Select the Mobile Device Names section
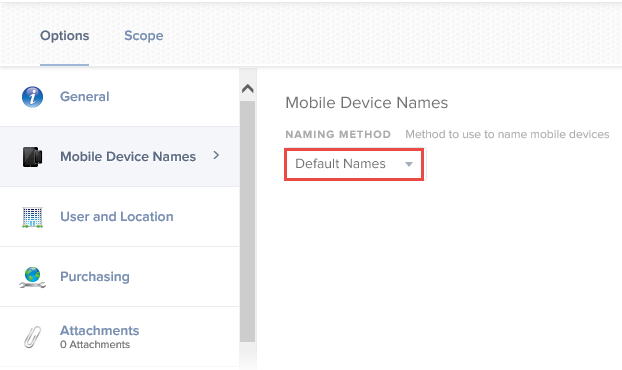Viewport: 622px width, 370px height. 119,157
